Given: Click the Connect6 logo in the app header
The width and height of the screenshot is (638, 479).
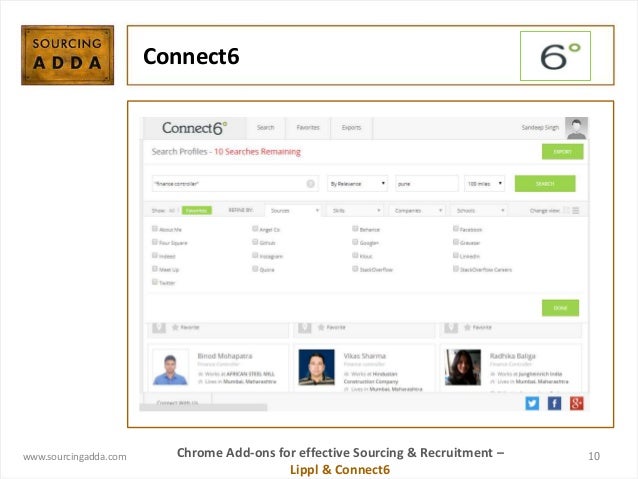Looking at the screenshot, I should pyautogui.click(x=194, y=128).
